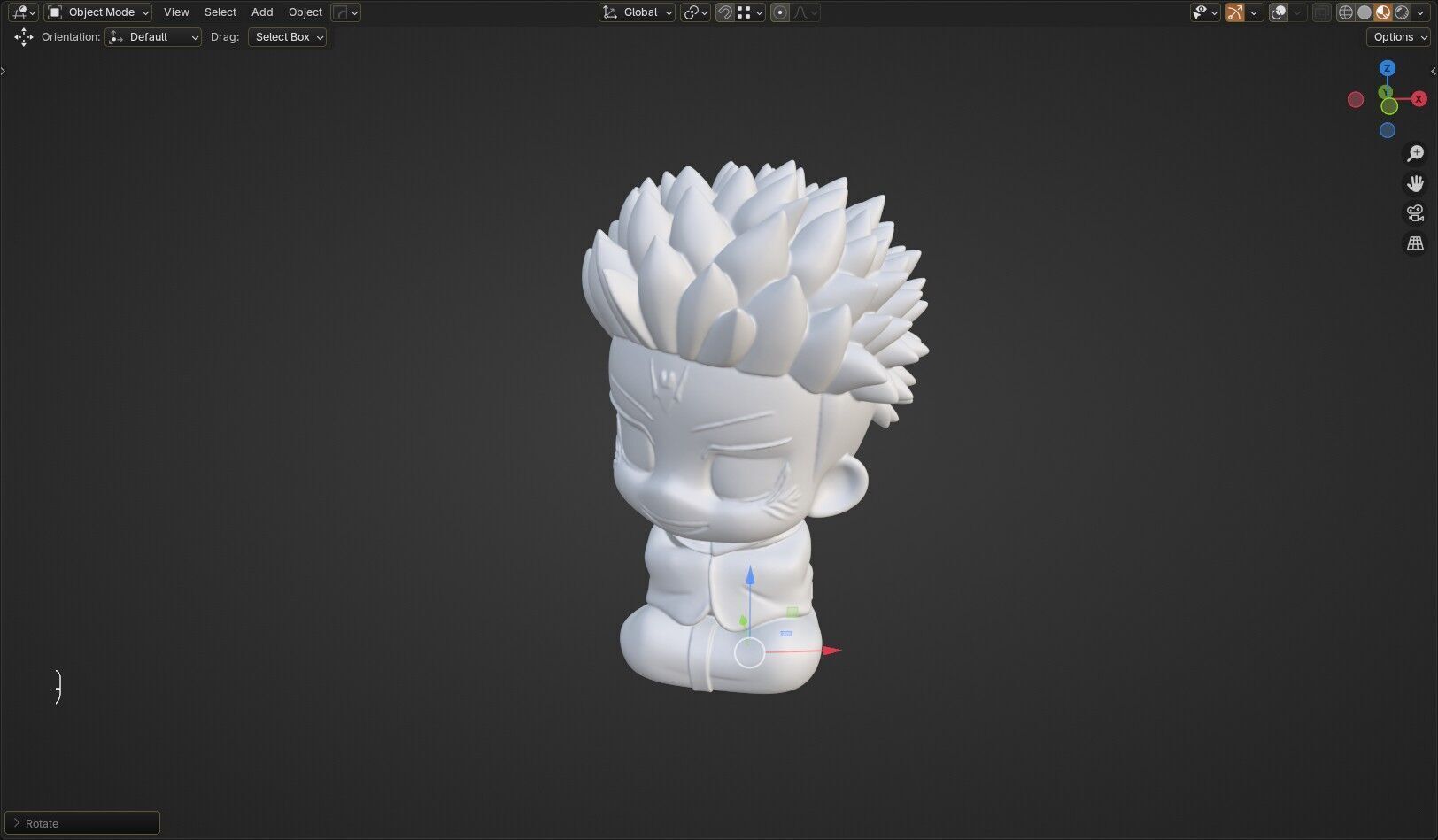Switch to solid viewport shading
1438x840 pixels.
[1365, 12]
